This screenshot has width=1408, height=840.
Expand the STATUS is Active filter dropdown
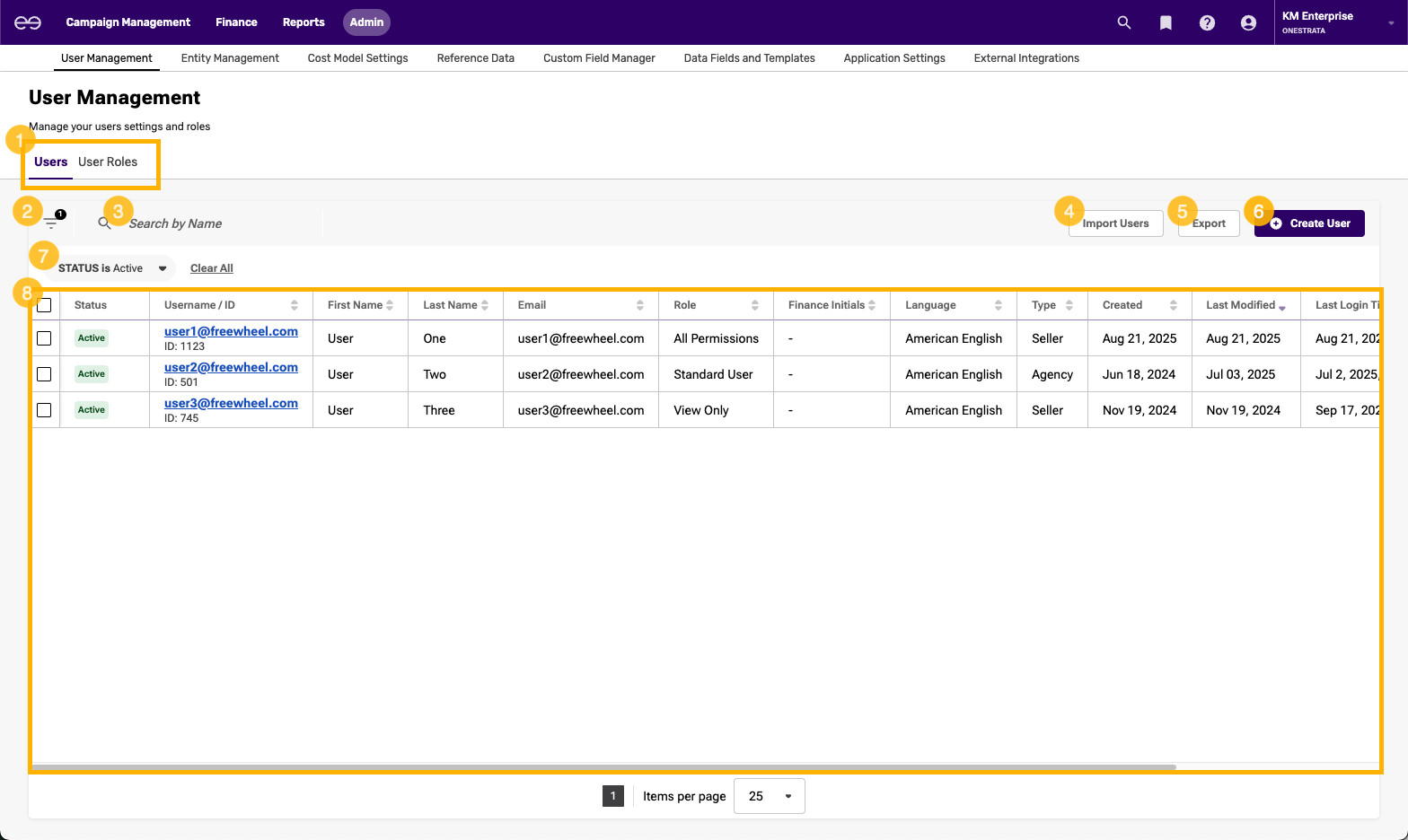click(x=163, y=268)
